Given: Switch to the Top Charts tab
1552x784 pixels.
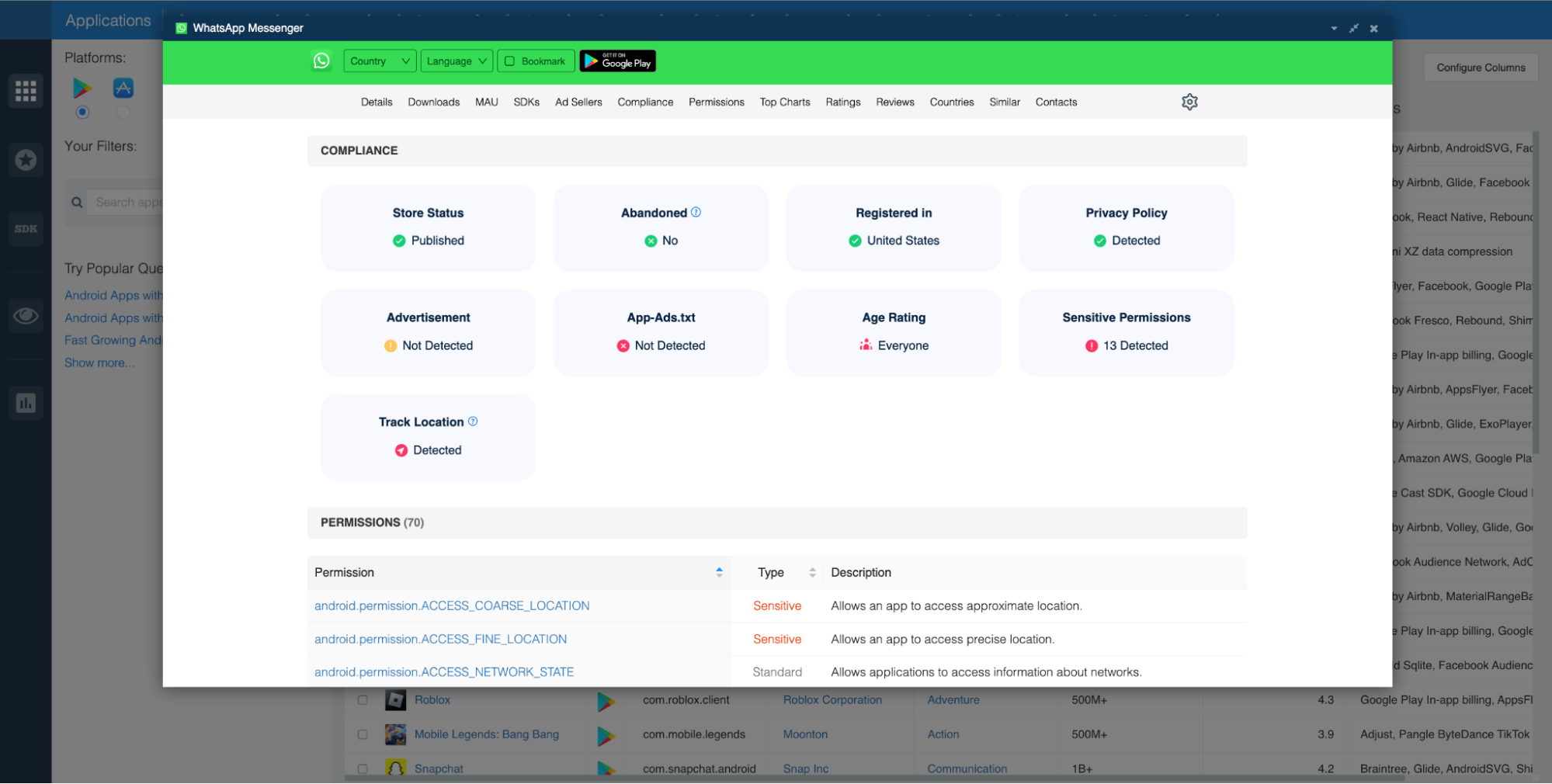Looking at the screenshot, I should 785,102.
